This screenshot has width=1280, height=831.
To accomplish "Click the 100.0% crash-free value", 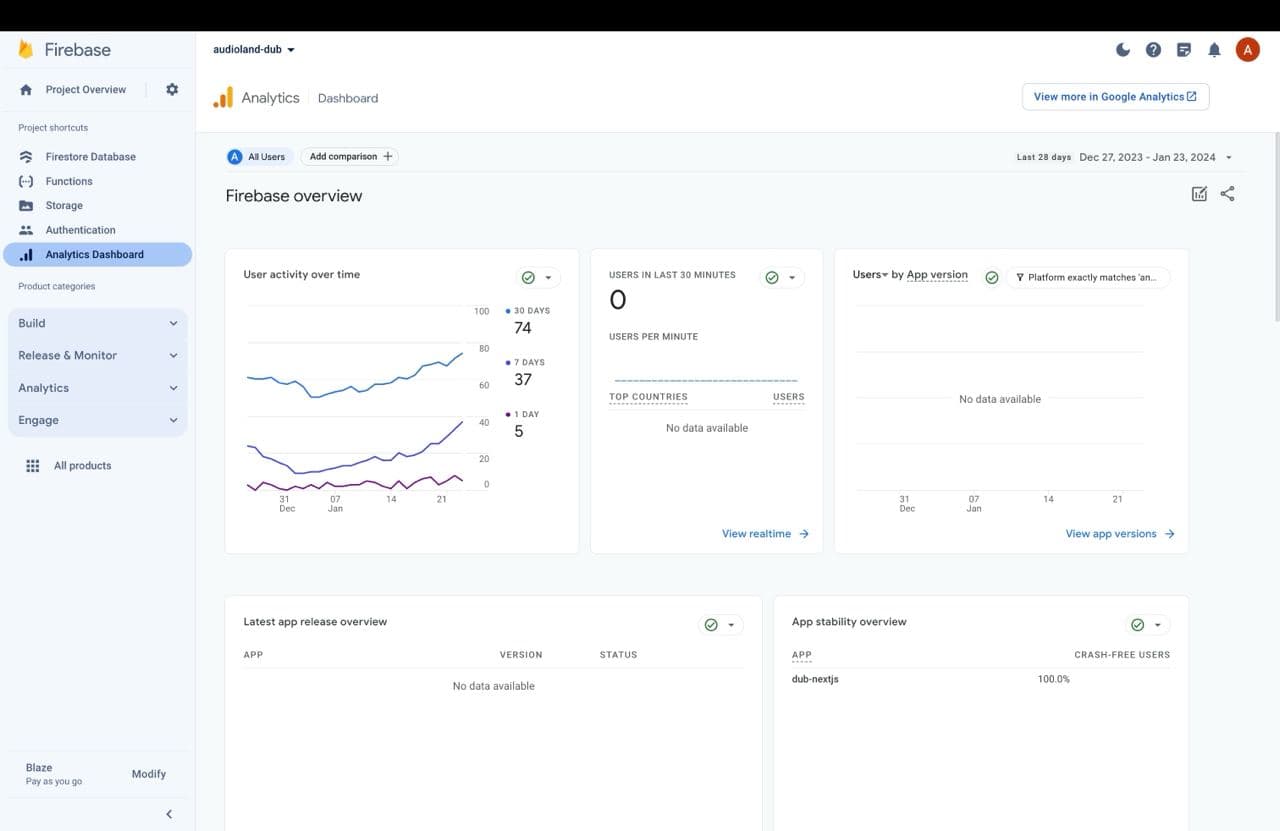I will [1053, 679].
